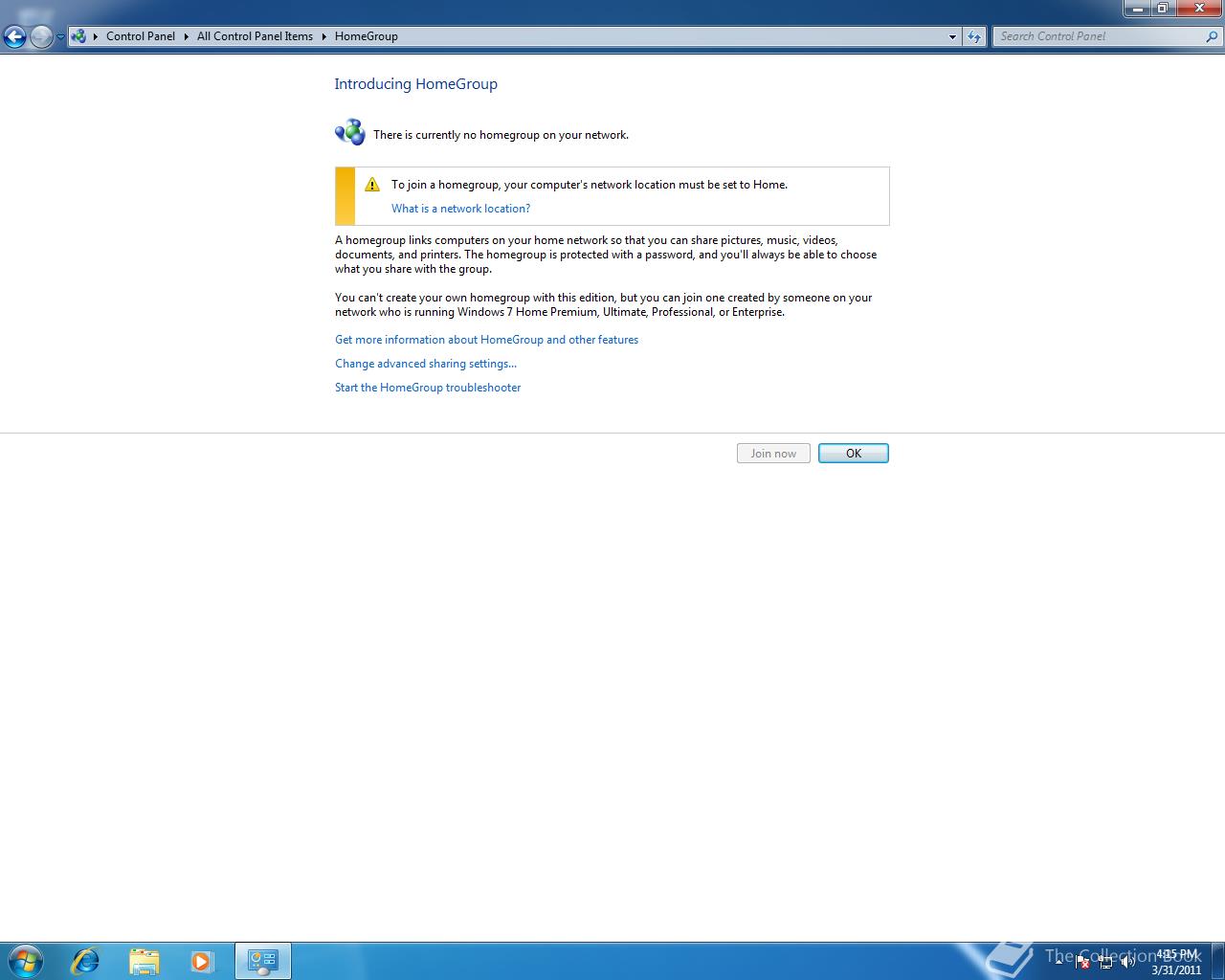Expand the arrow before Control Panel breadcrumb
Image resolution: width=1225 pixels, height=980 pixels.
click(x=95, y=36)
